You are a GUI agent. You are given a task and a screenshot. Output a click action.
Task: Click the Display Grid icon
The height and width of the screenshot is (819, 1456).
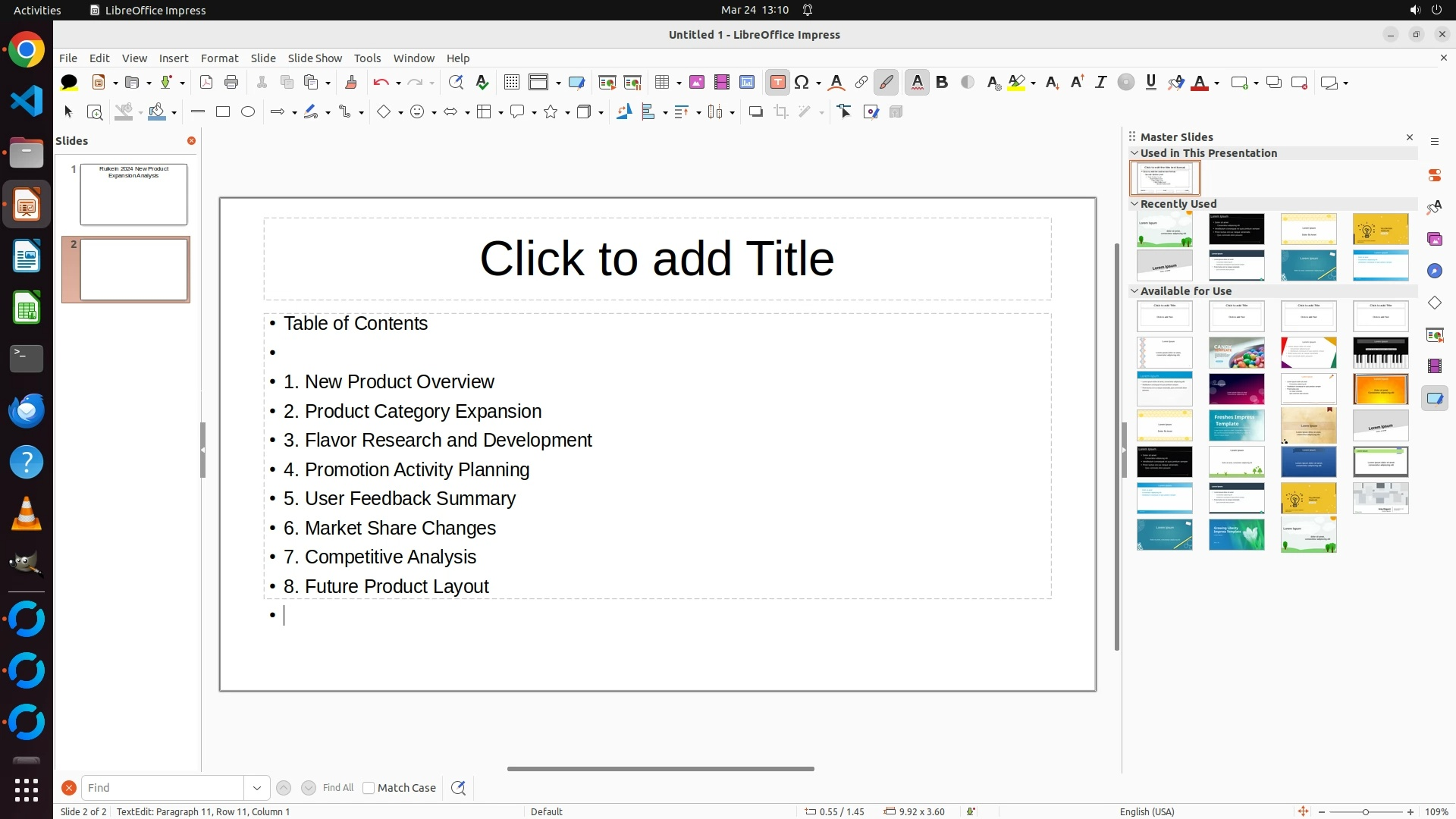tap(512, 83)
